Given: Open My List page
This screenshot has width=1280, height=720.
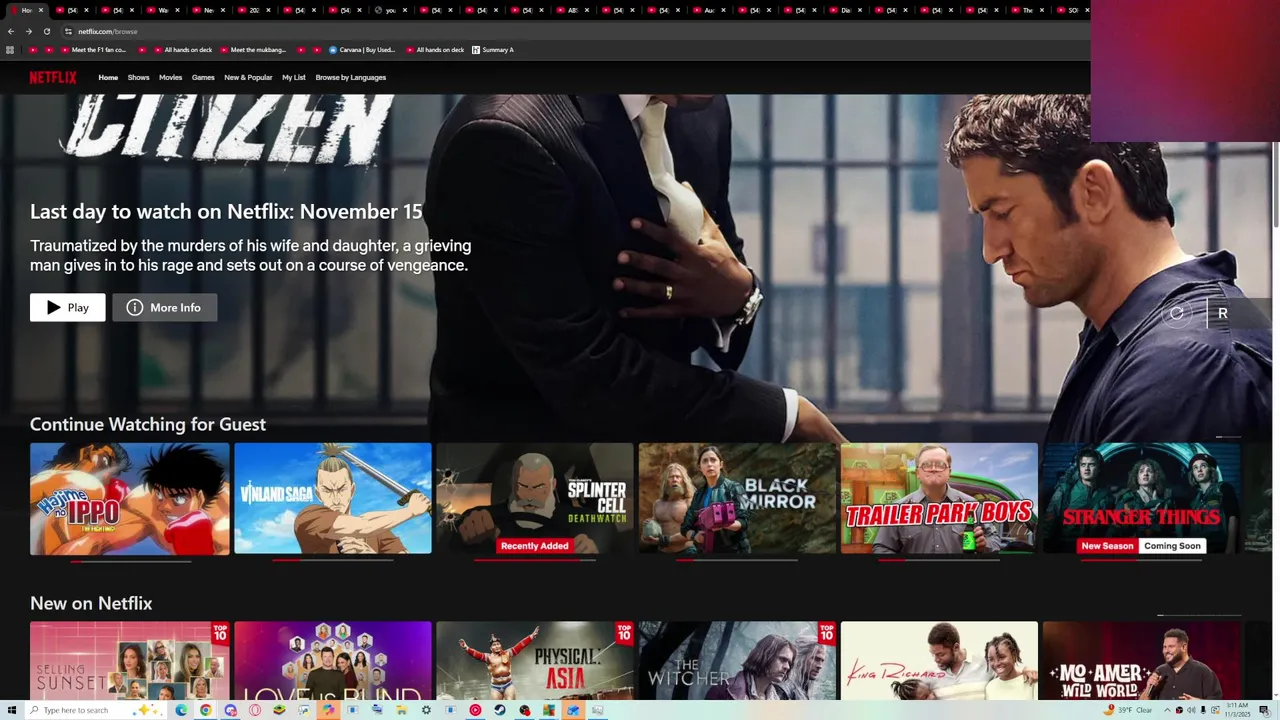Looking at the screenshot, I should (x=294, y=77).
